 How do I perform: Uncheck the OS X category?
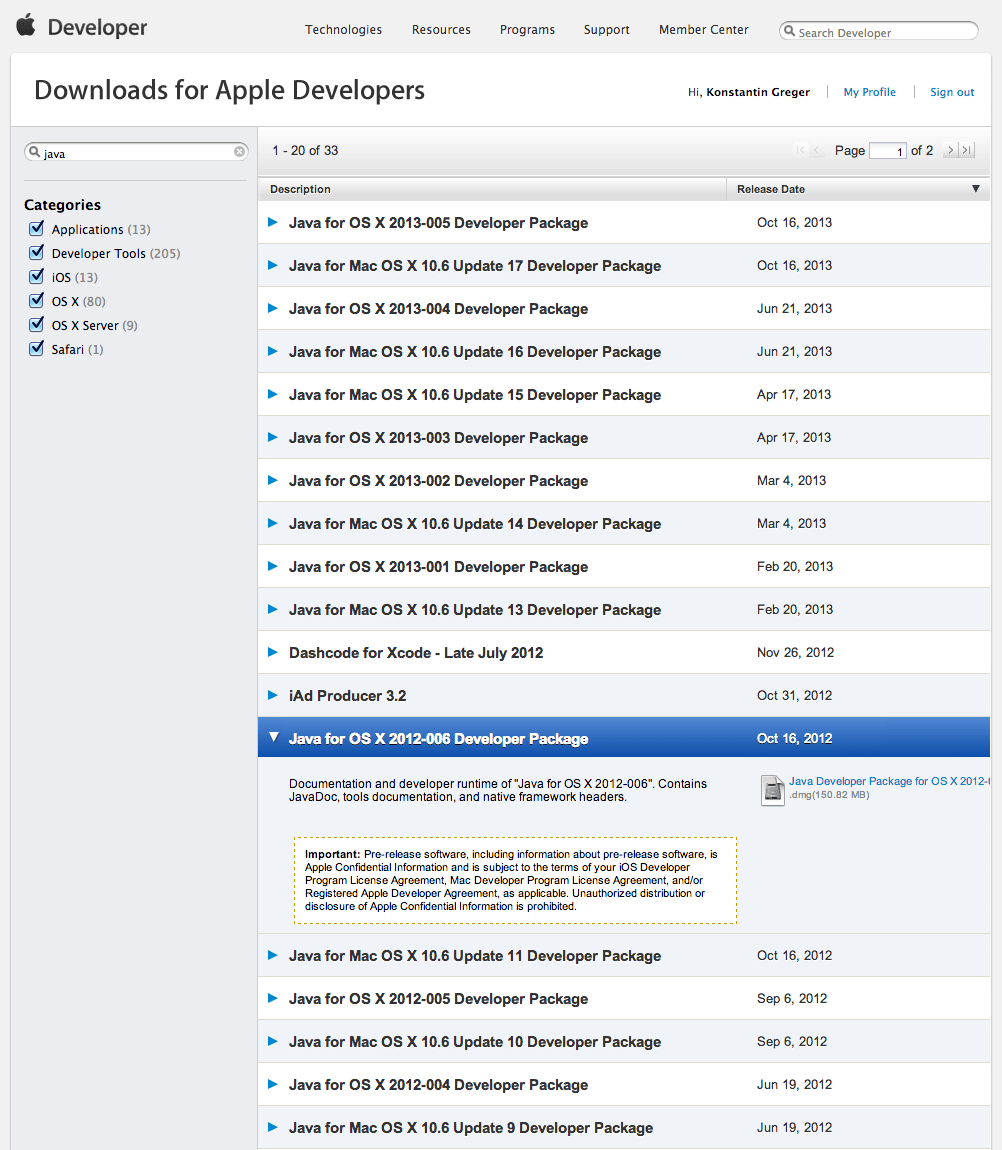coord(37,300)
